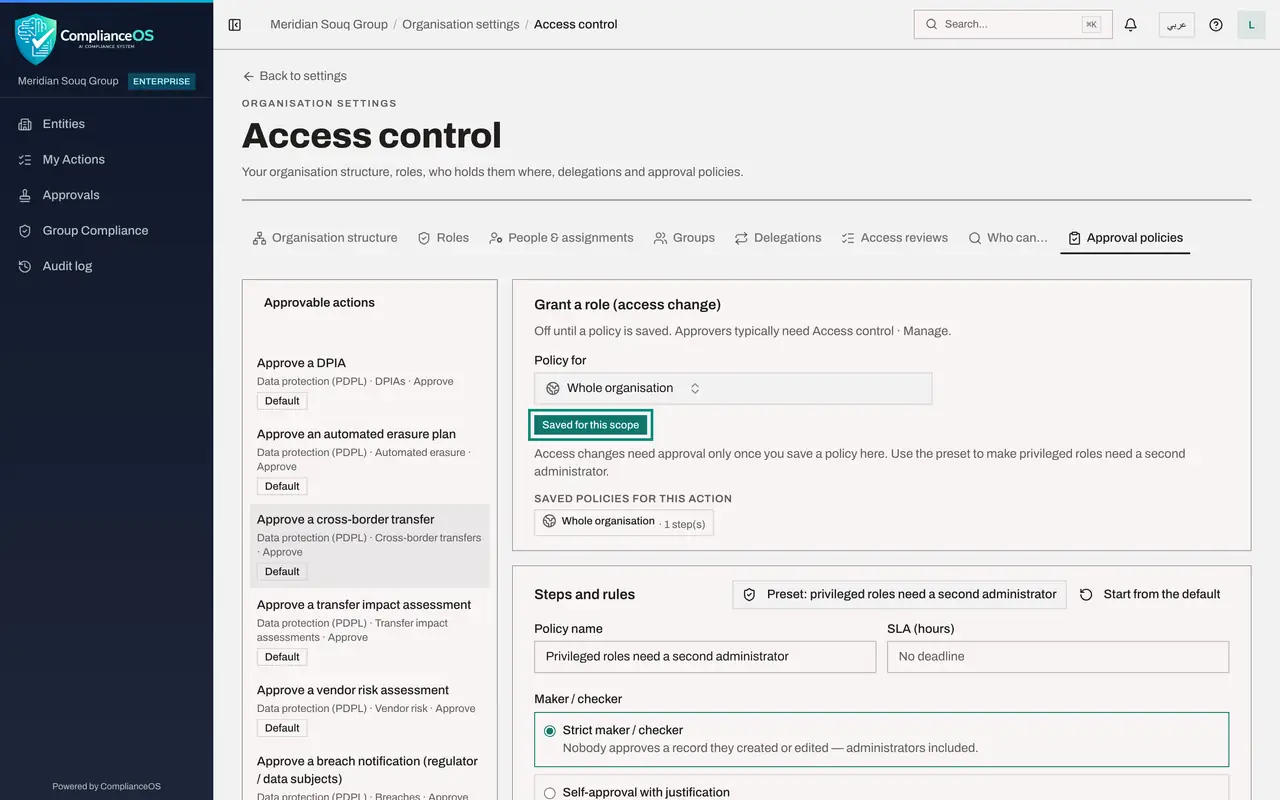Focus the top Search box
Screen dimensions: 1280x800
coord(1013,24)
